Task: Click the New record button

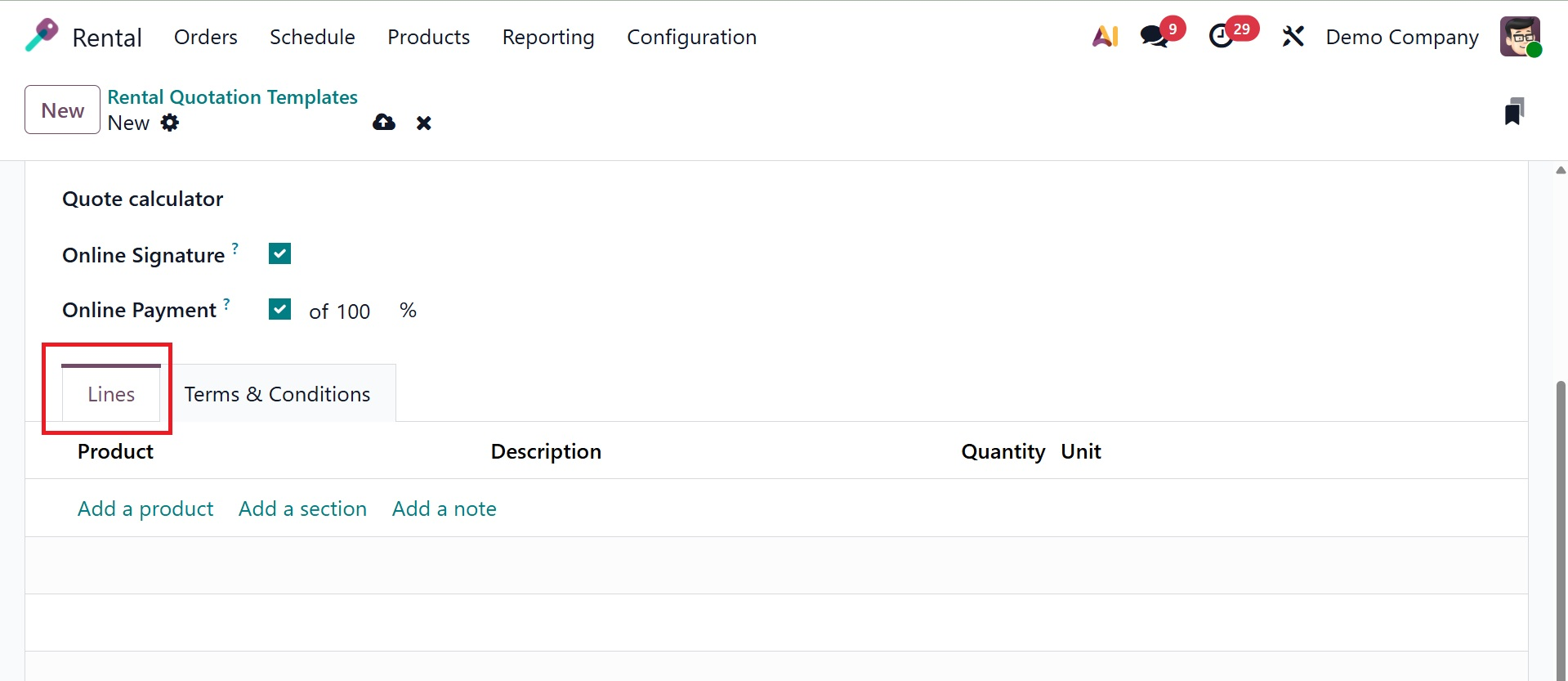Action: 62,110
